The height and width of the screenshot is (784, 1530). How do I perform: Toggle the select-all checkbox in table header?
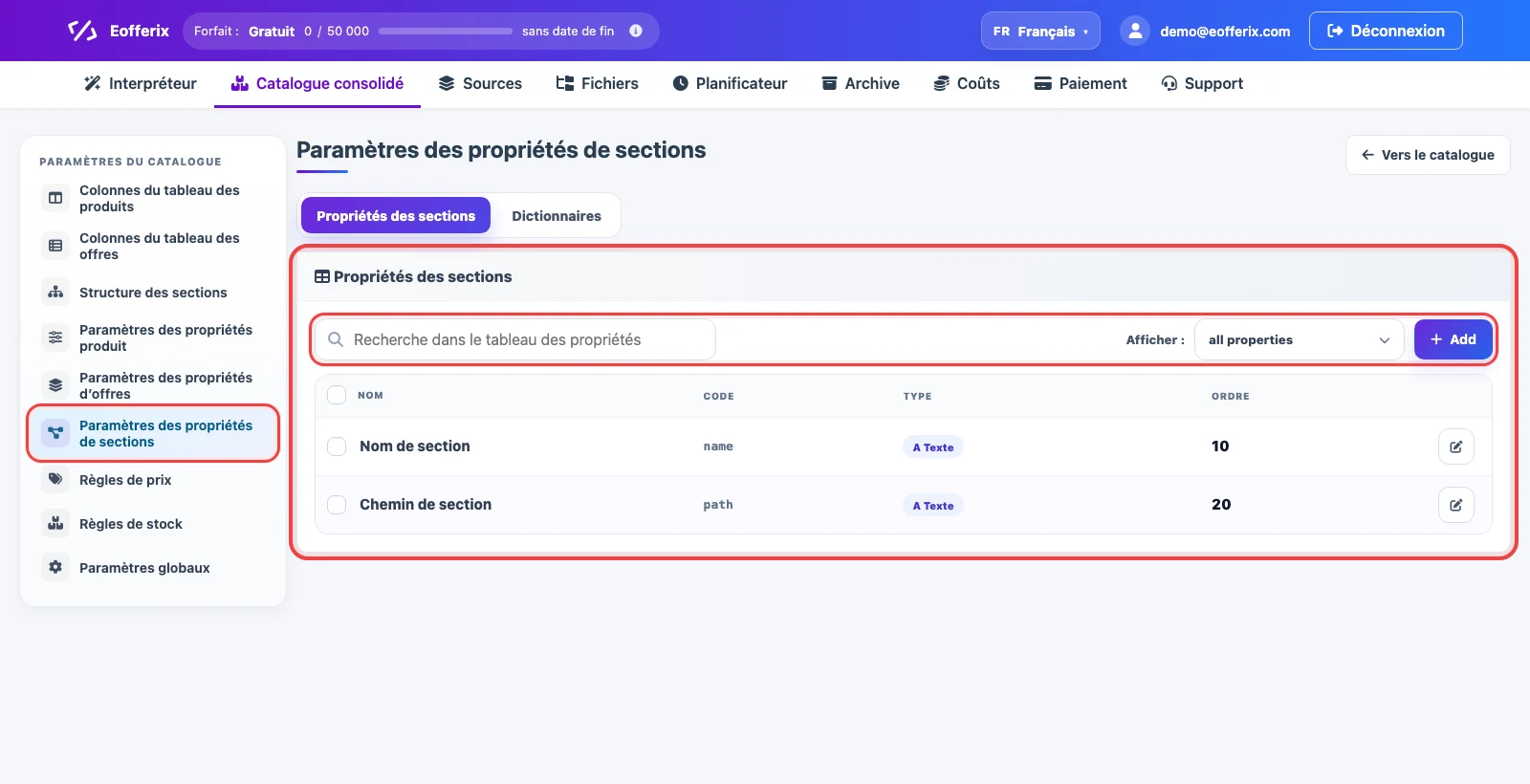coord(337,395)
